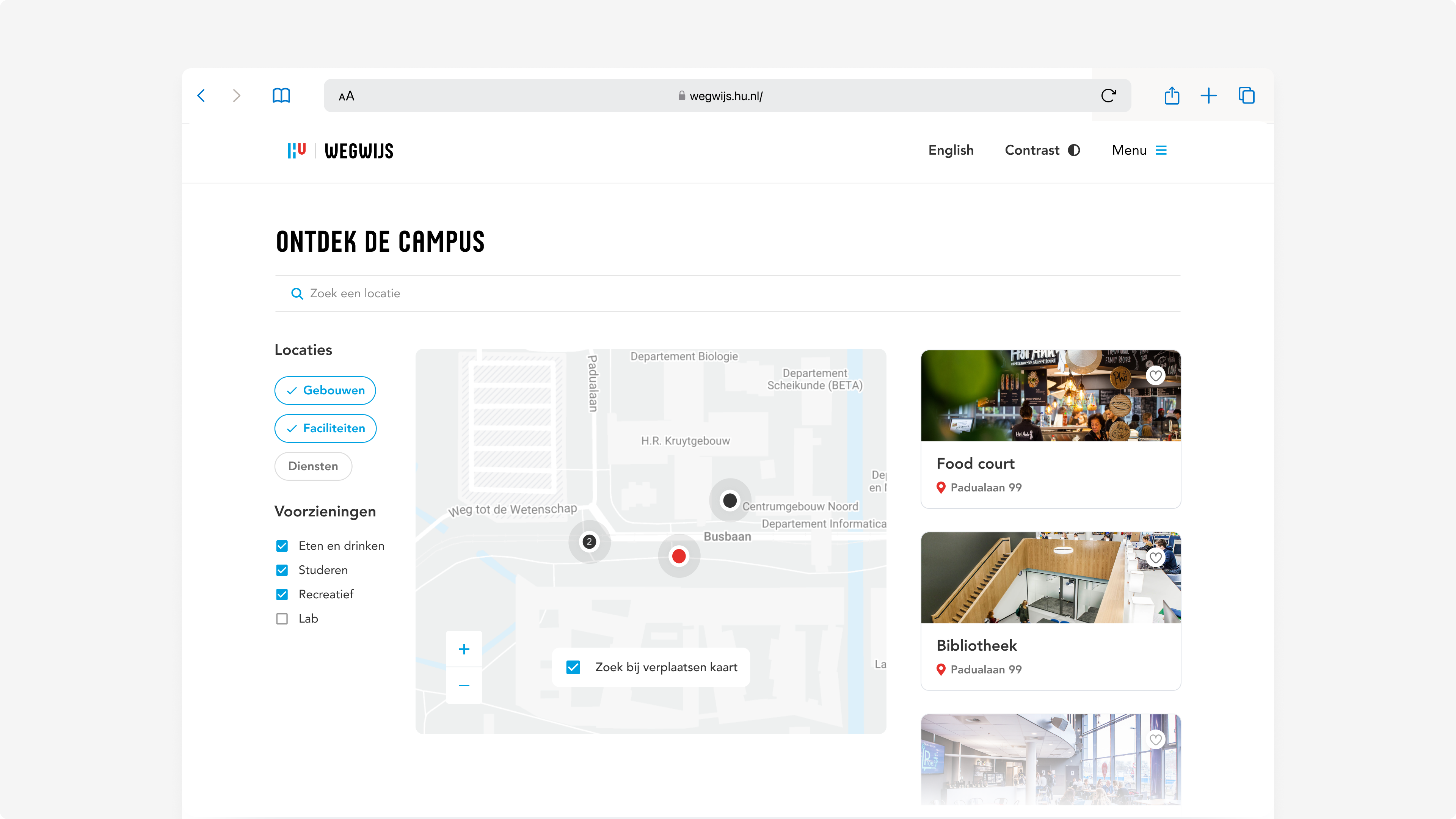Favorite the Bibliotheek card heart
Screen dimensions: 1456x819
point(1156,558)
